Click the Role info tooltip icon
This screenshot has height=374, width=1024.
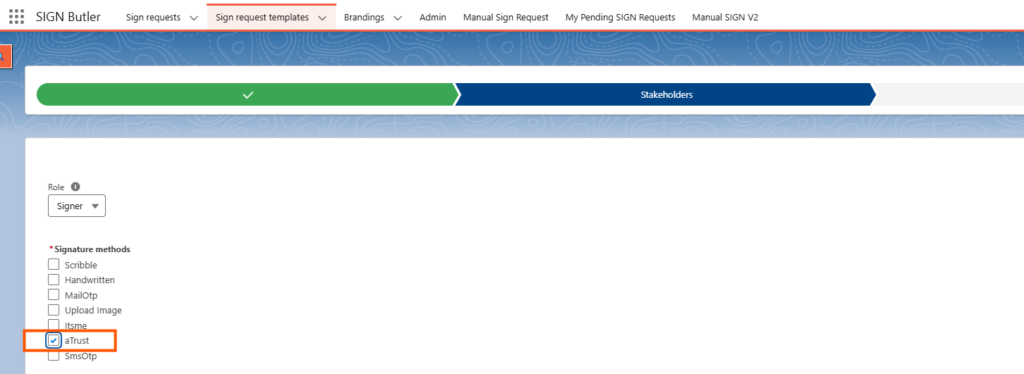[75, 187]
